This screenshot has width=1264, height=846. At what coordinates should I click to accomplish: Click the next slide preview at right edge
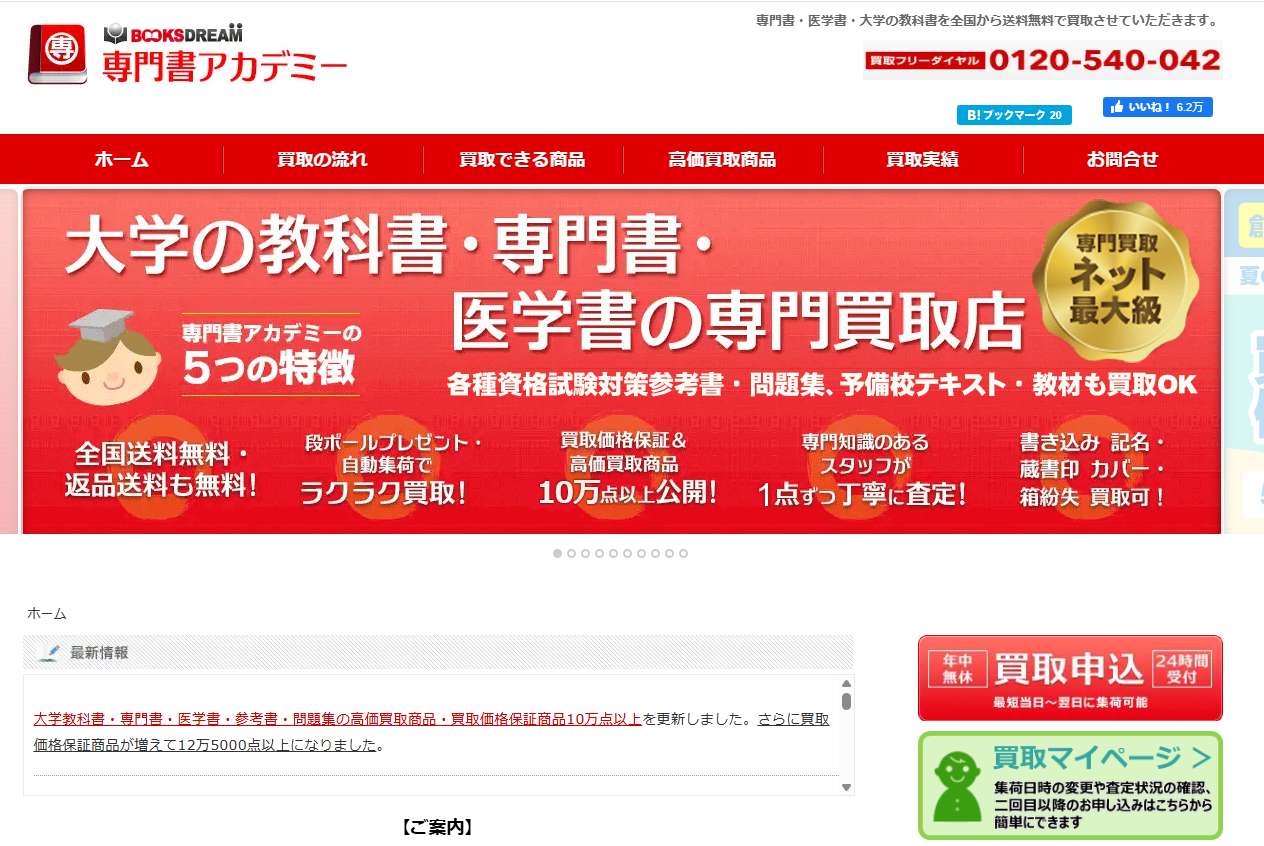(1244, 361)
